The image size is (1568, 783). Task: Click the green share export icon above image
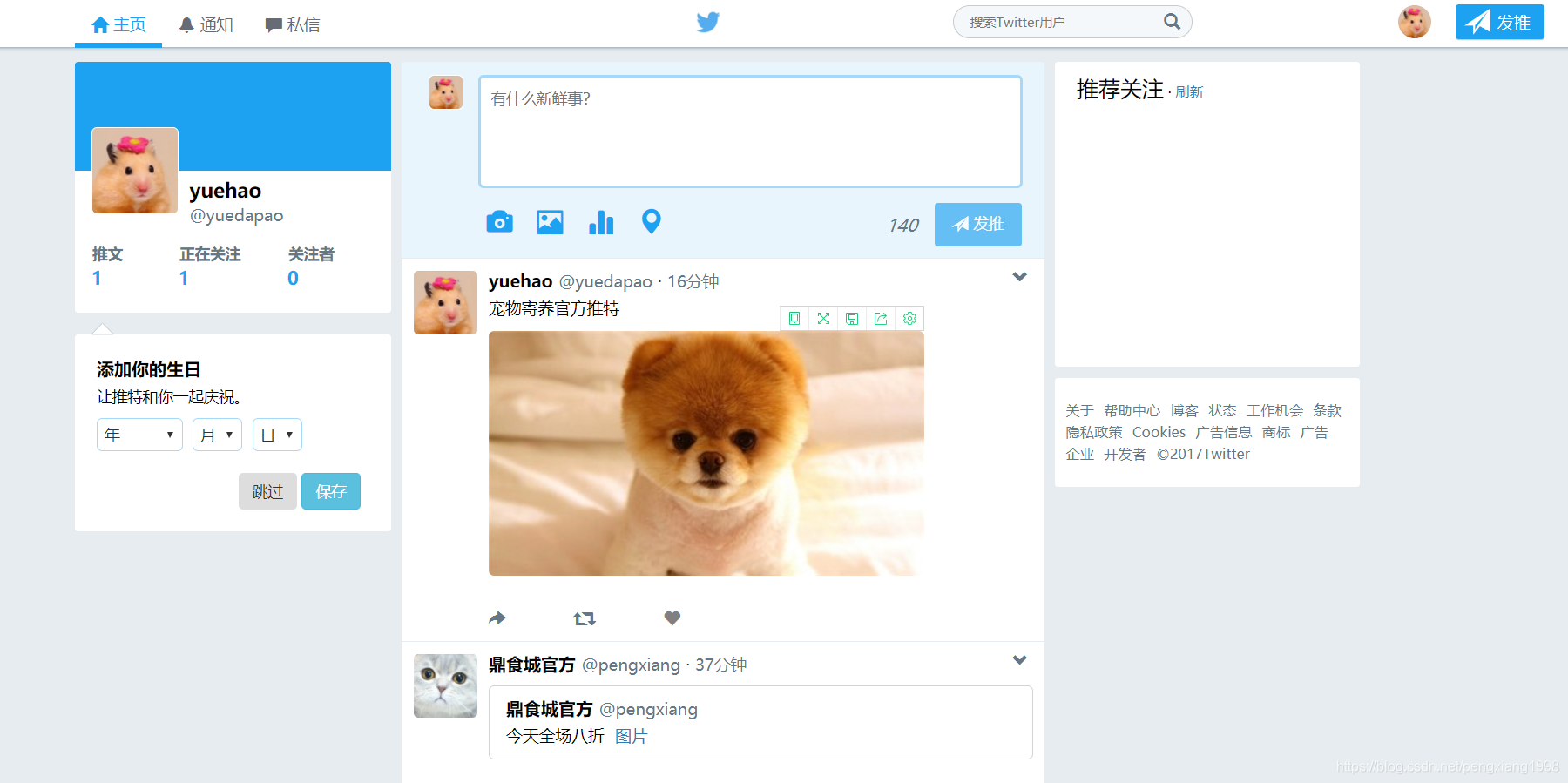[881, 319]
